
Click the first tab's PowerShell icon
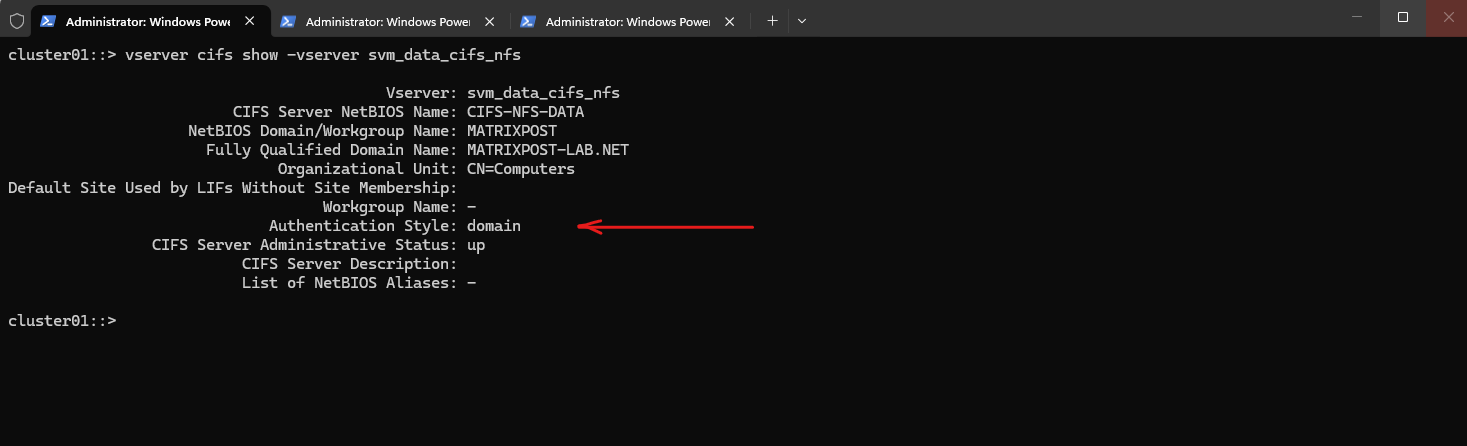[47, 20]
